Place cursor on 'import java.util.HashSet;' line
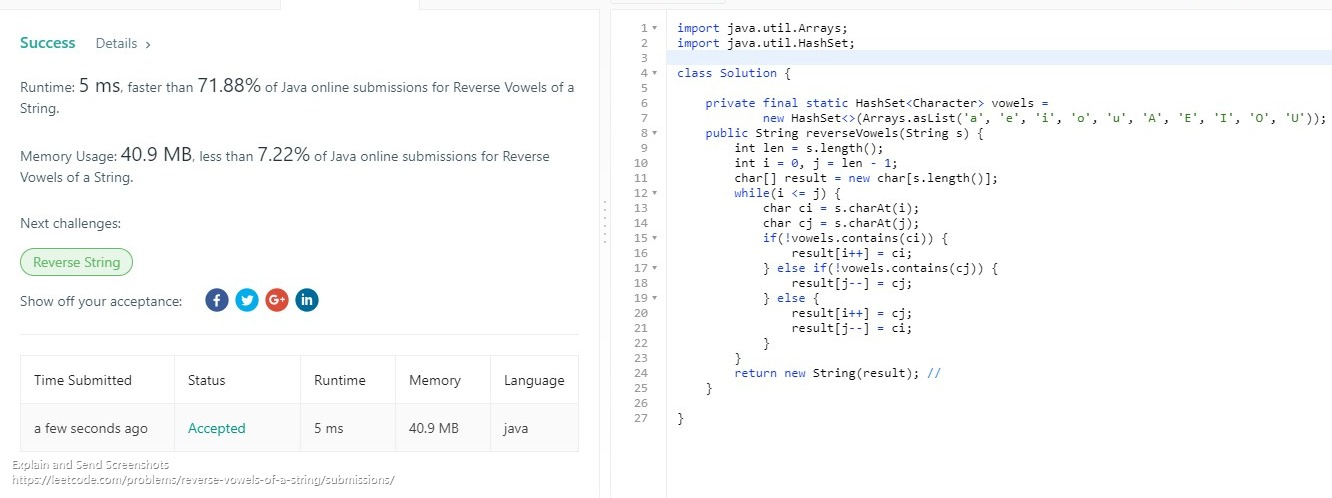The width and height of the screenshot is (1332, 498). tap(765, 43)
